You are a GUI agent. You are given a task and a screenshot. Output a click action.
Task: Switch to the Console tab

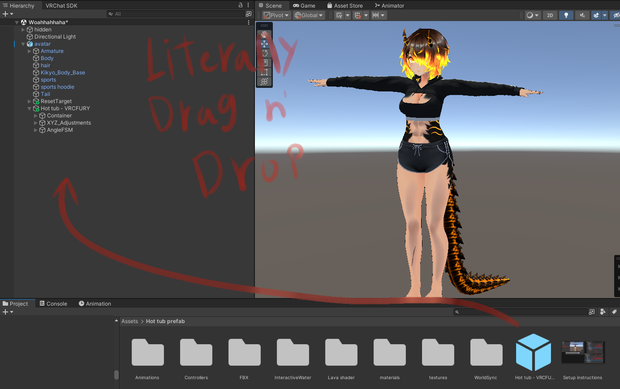coord(53,304)
